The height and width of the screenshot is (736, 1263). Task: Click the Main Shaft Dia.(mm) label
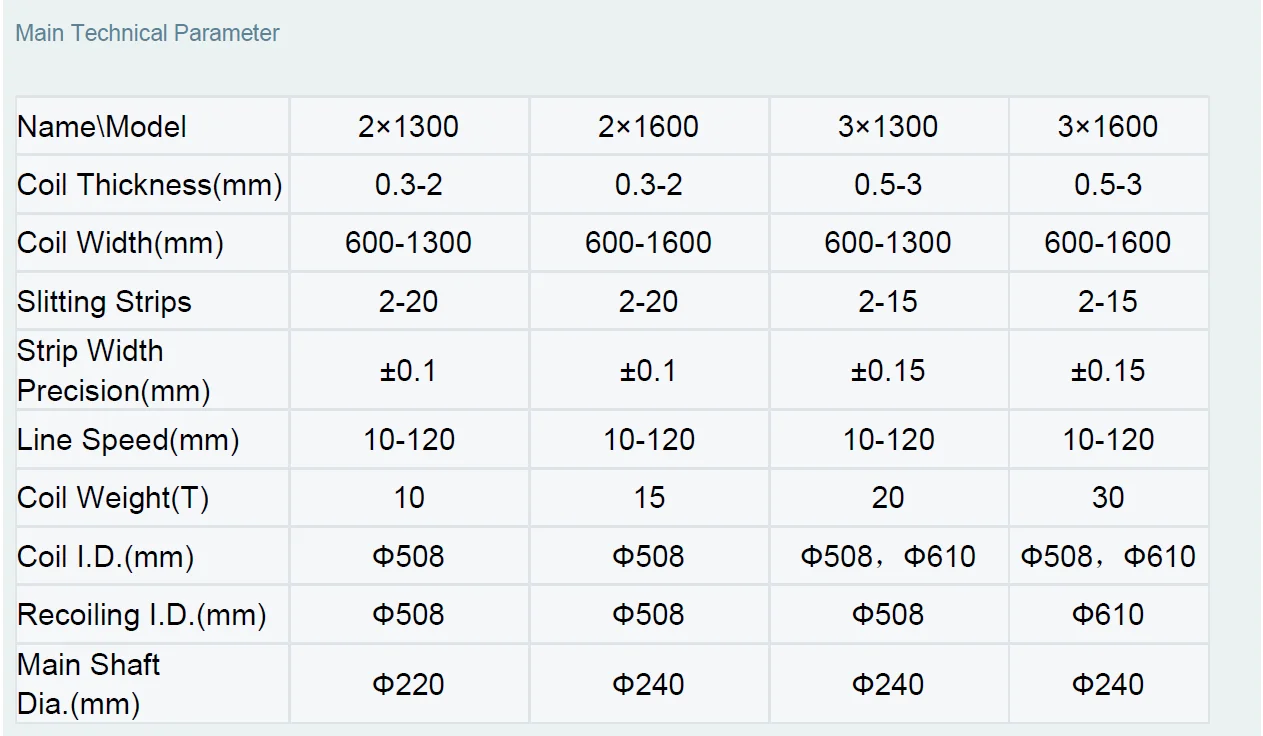[x=89, y=684]
